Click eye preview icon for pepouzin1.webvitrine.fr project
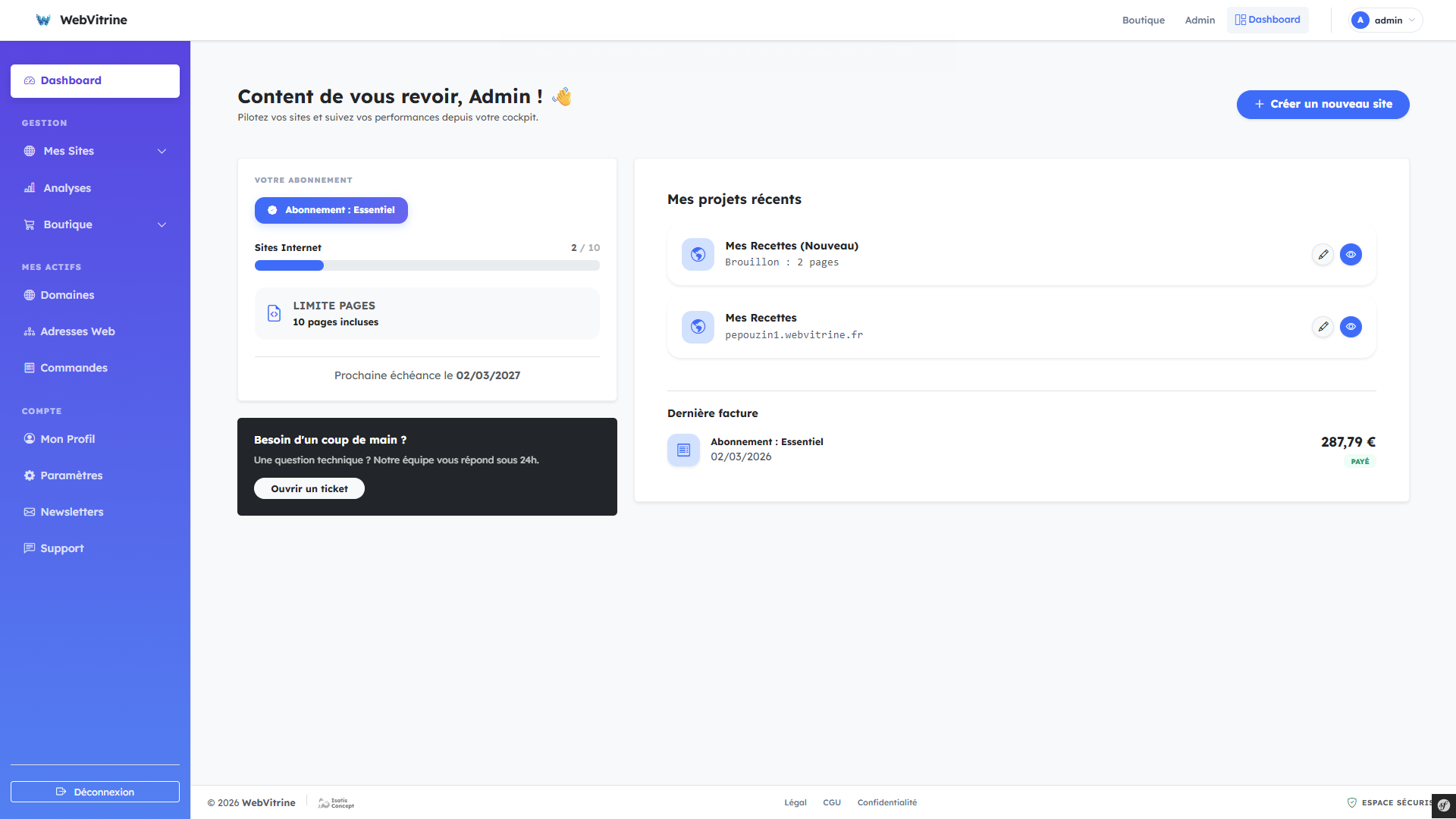 [x=1351, y=327]
